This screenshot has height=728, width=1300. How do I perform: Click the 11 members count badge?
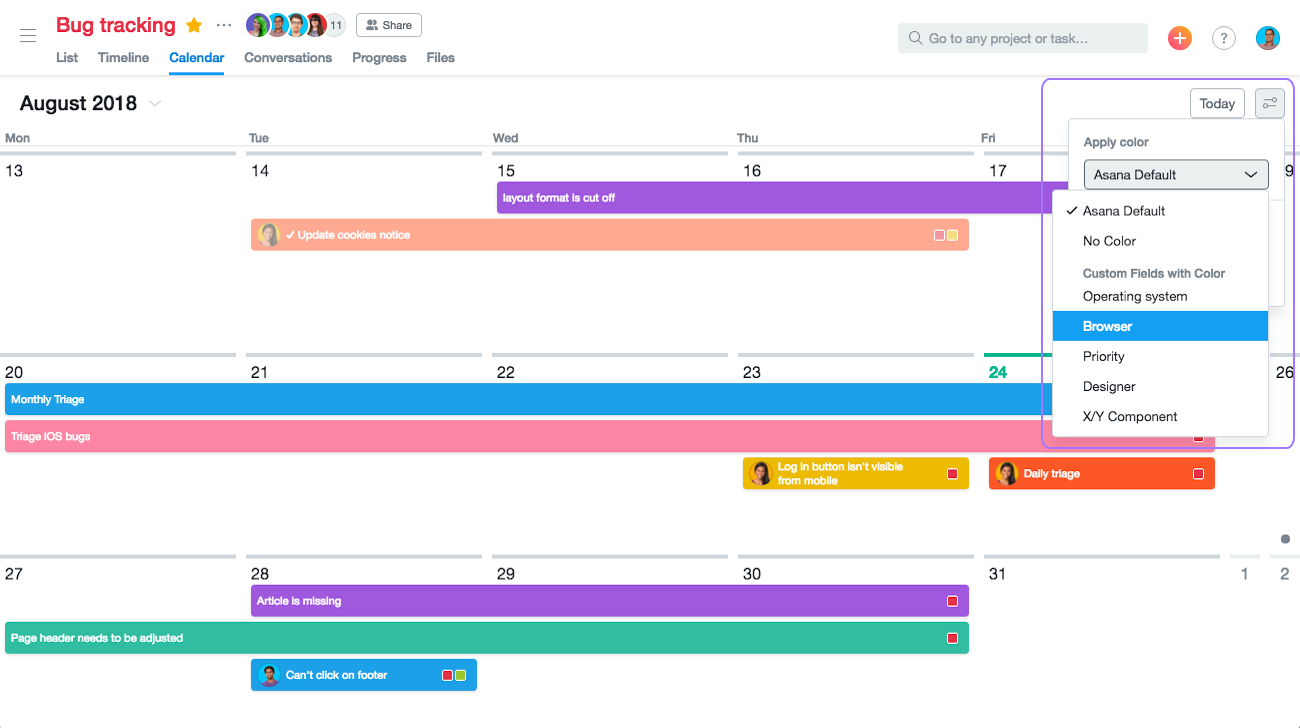[335, 25]
